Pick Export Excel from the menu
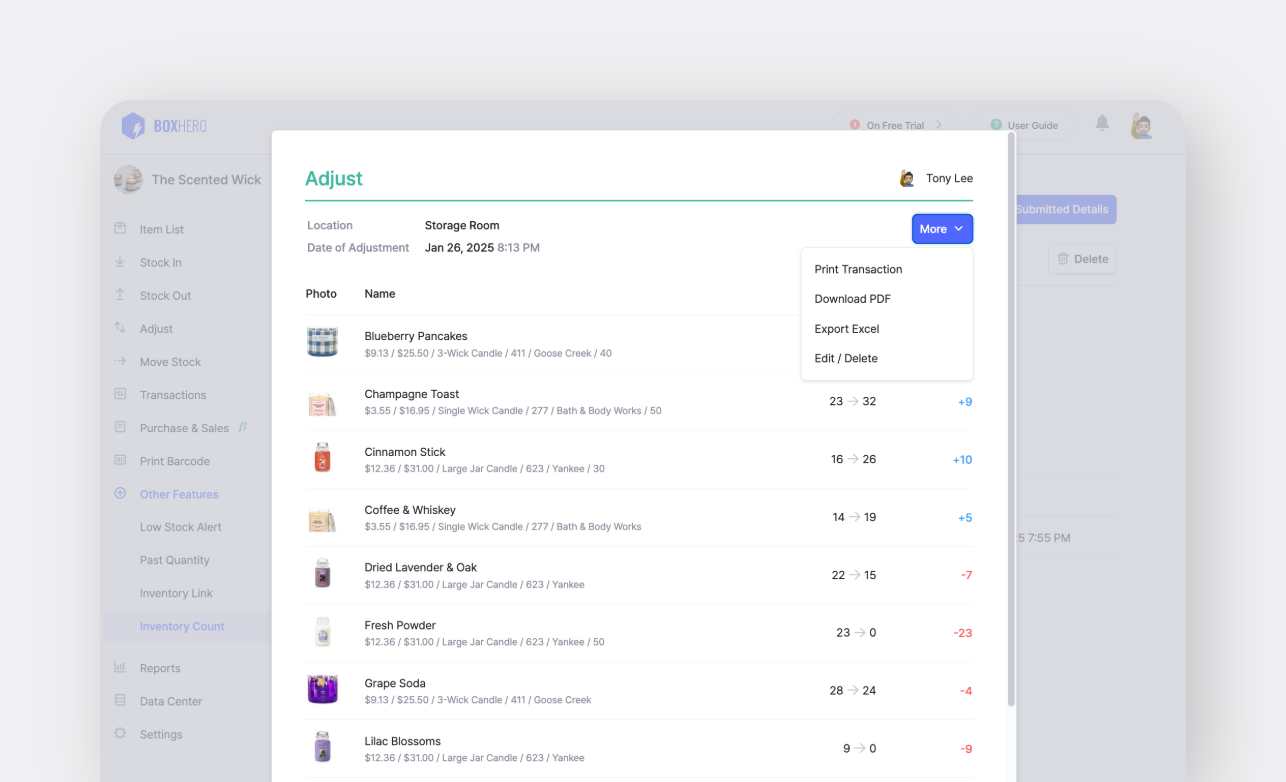1286x782 pixels. [x=846, y=329]
